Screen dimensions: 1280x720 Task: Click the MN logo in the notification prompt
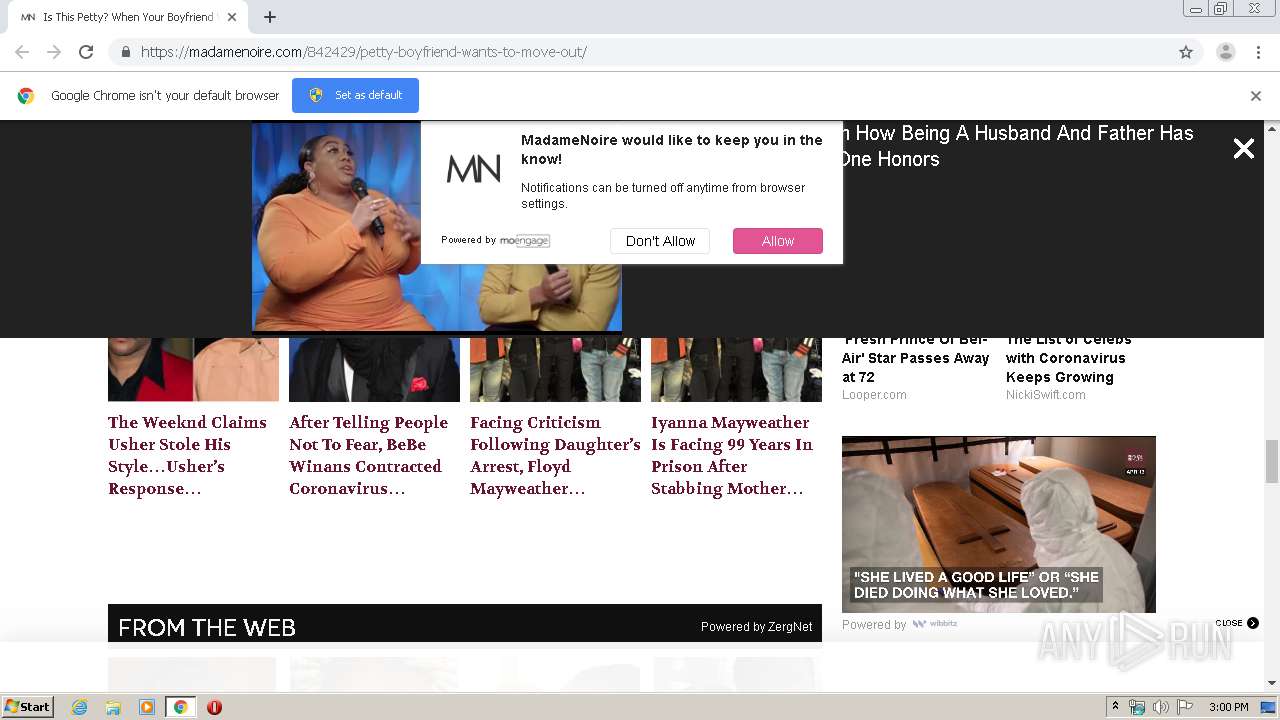coord(473,169)
